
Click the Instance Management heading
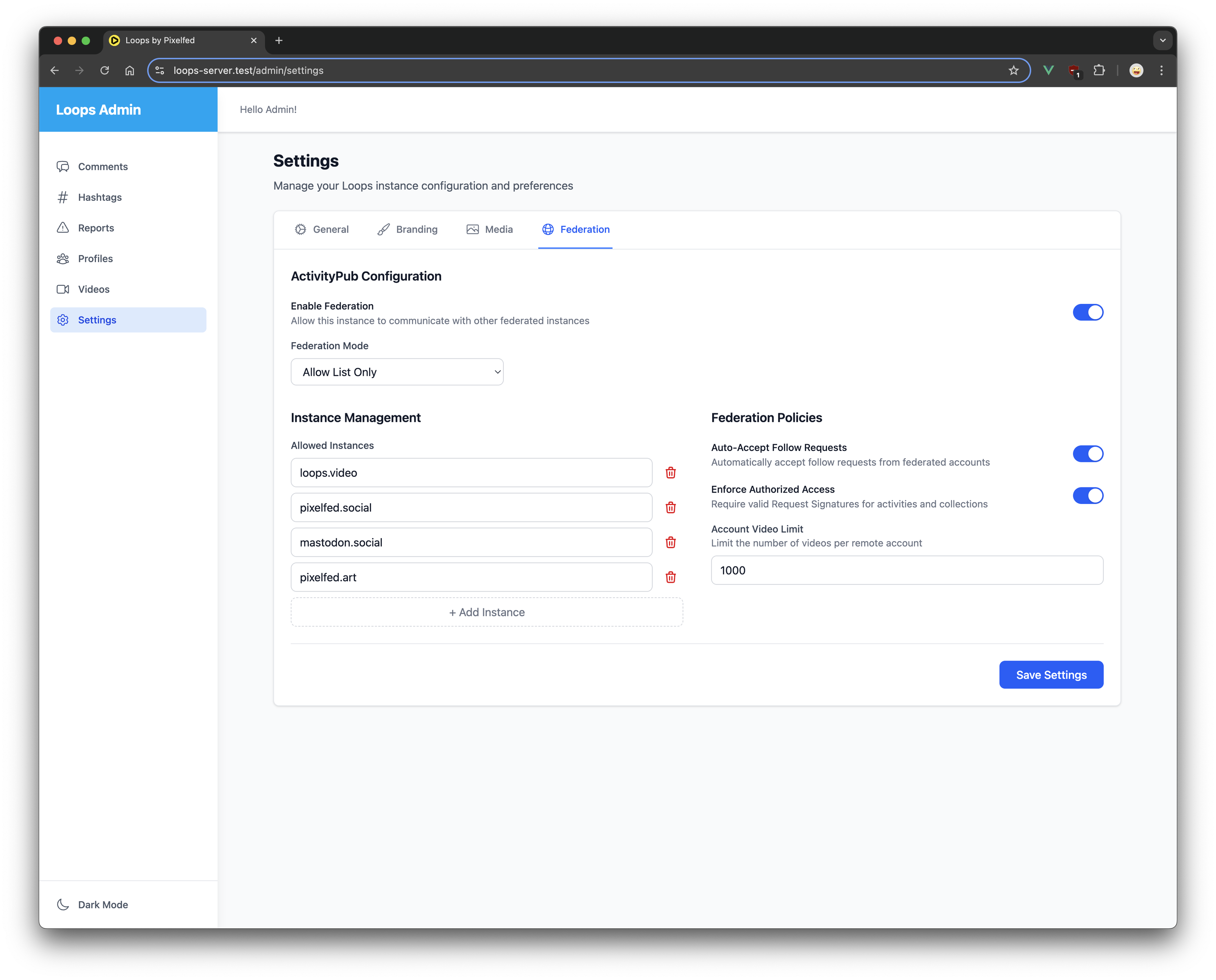click(x=356, y=418)
